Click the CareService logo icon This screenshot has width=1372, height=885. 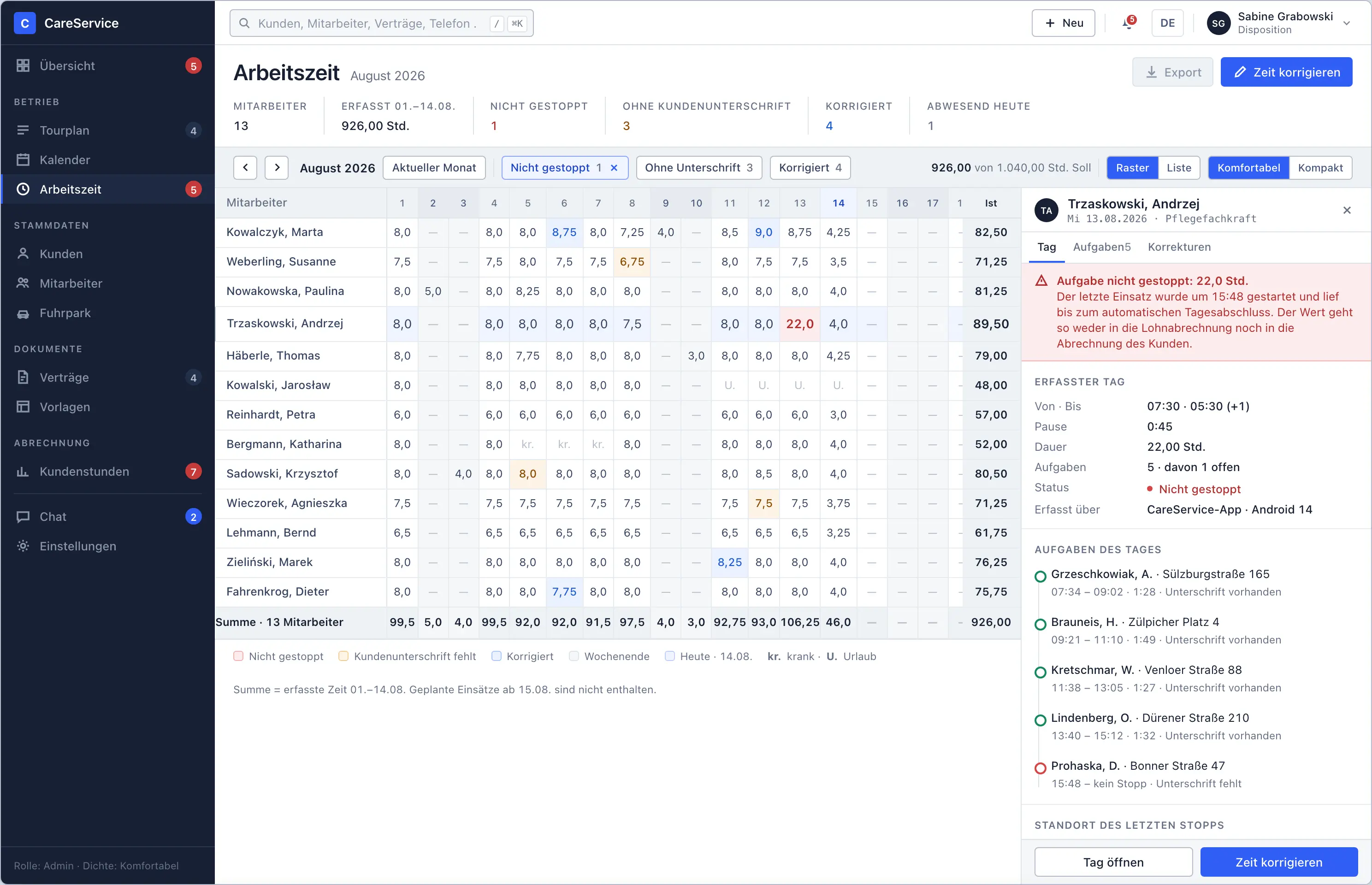[25, 23]
